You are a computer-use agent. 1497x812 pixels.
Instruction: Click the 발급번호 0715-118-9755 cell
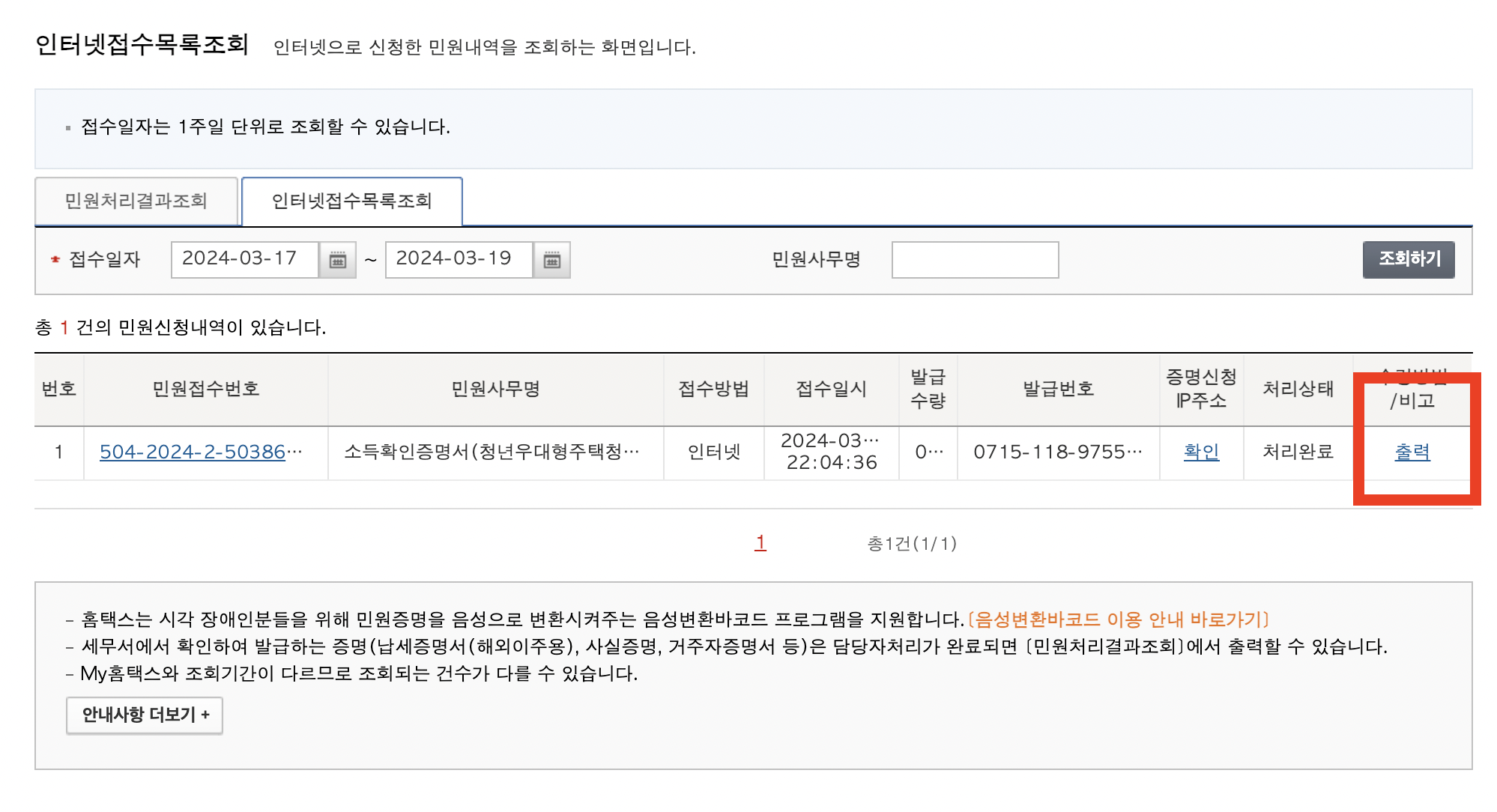pos(1057,452)
